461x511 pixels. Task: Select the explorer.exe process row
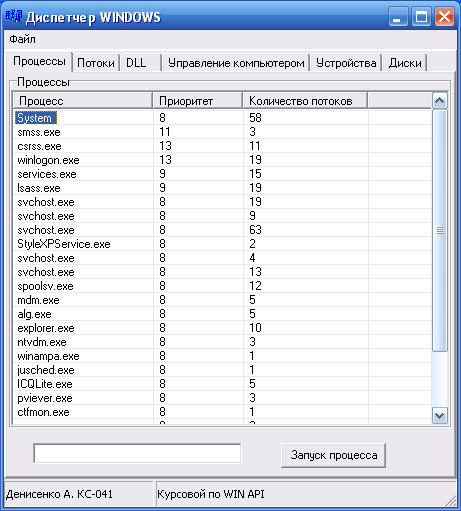tap(222, 328)
